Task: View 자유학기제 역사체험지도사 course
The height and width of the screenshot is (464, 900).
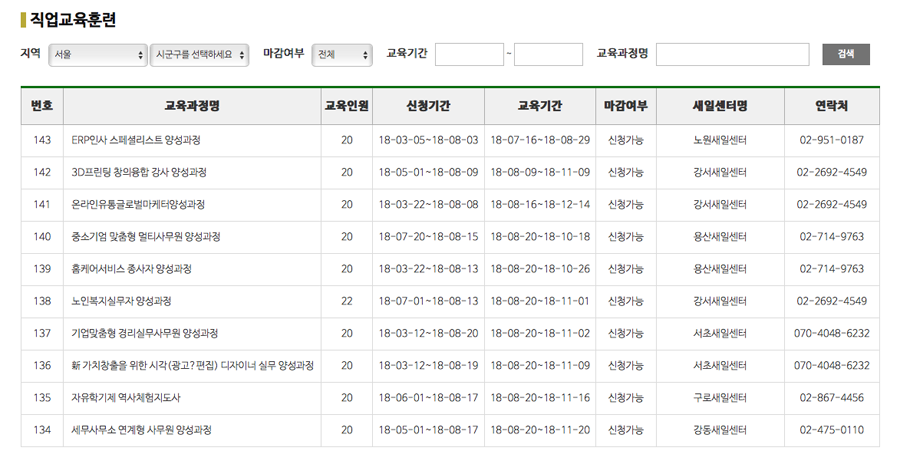Action: coord(125,398)
